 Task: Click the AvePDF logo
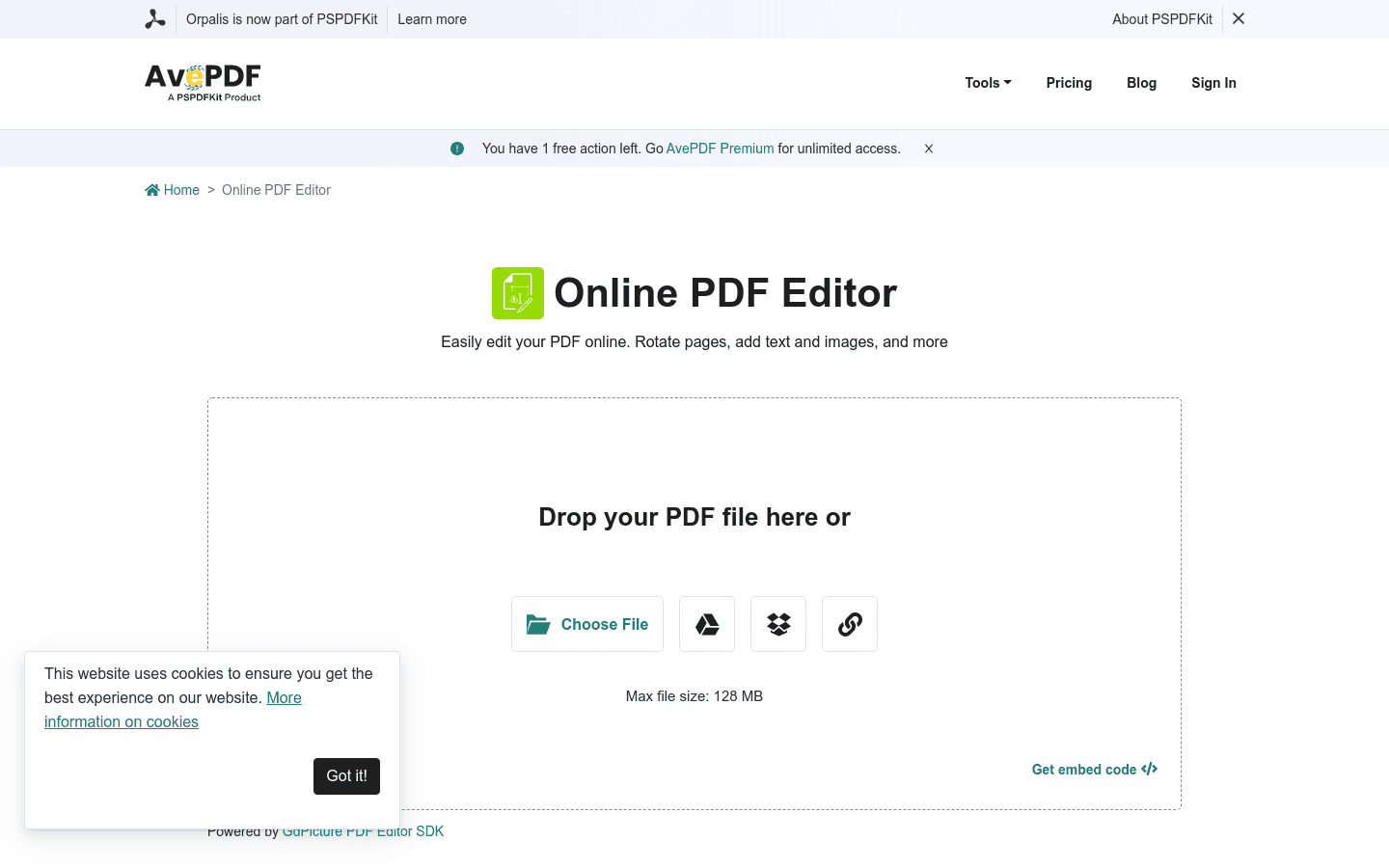202,82
